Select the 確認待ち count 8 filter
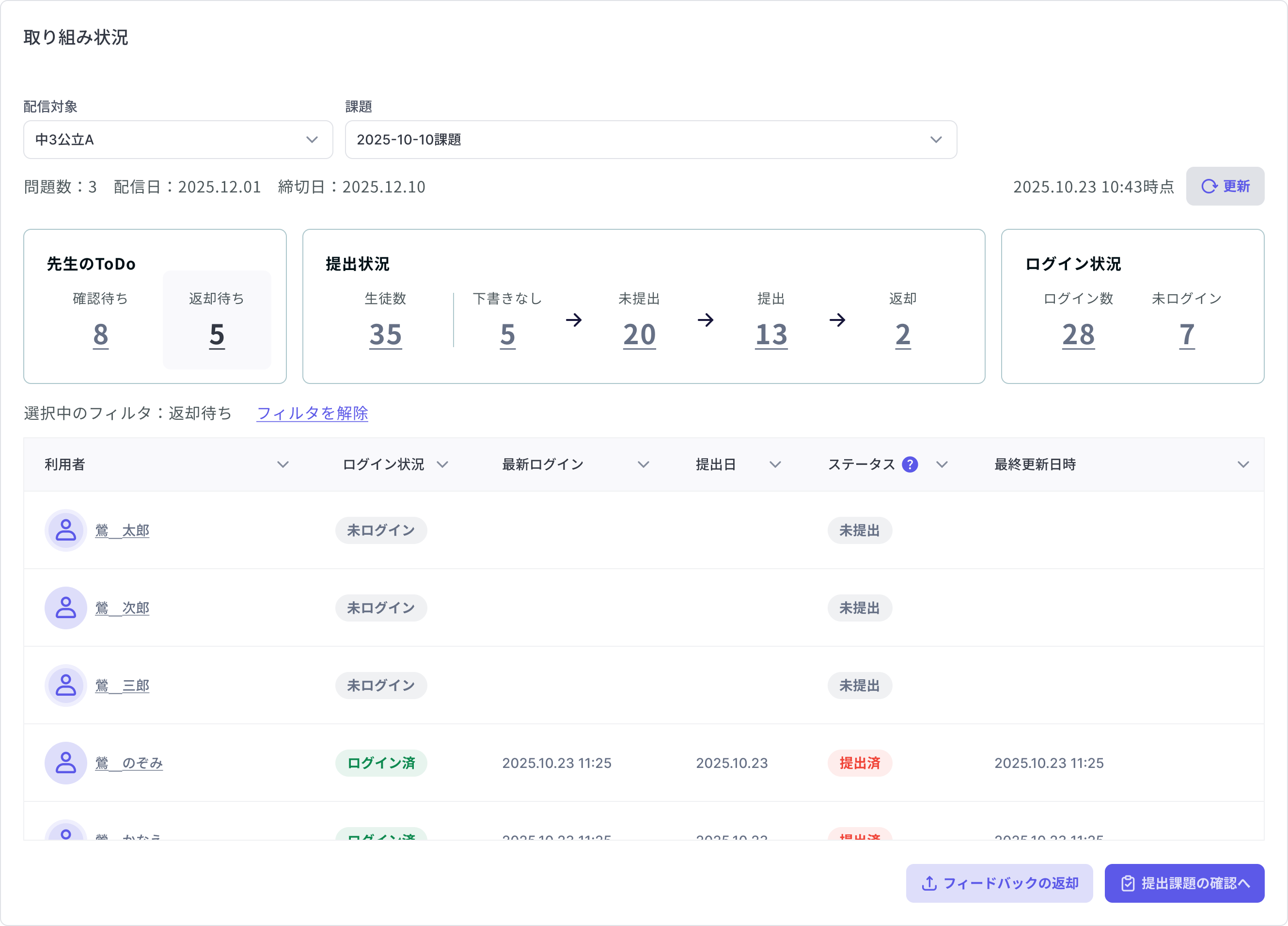This screenshot has width=1288, height=926. click(x=100, y=334)
